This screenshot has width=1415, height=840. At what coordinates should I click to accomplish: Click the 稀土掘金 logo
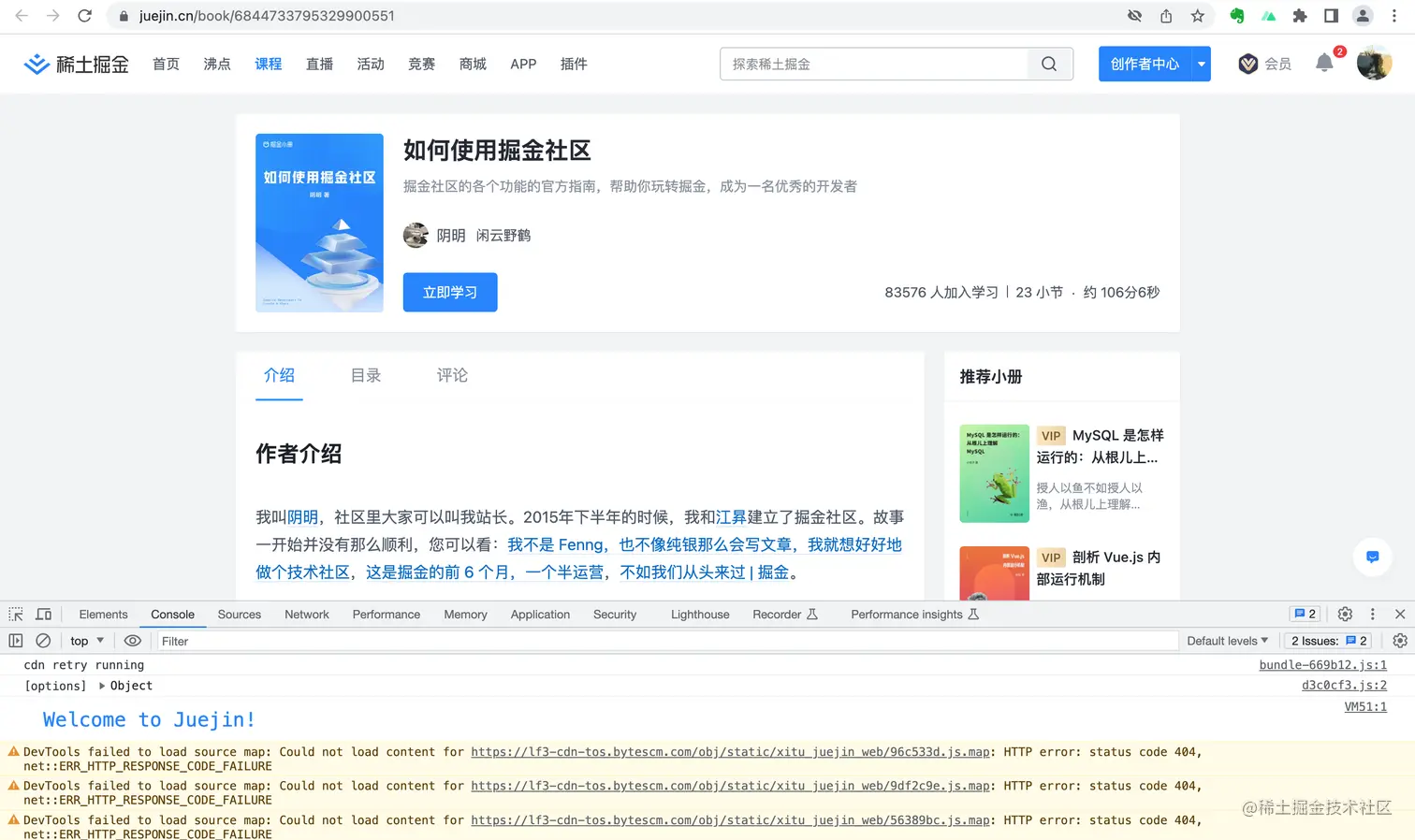(x=76, y=64)
